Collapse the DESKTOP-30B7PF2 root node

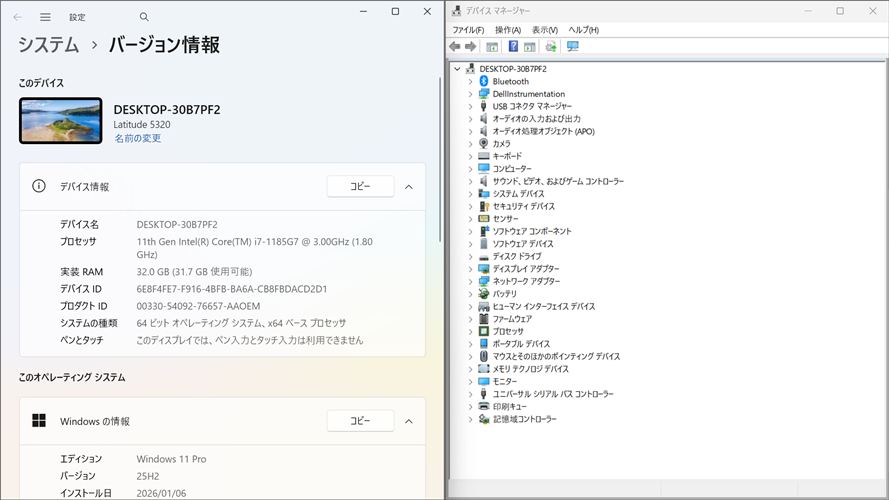point(458,69)
